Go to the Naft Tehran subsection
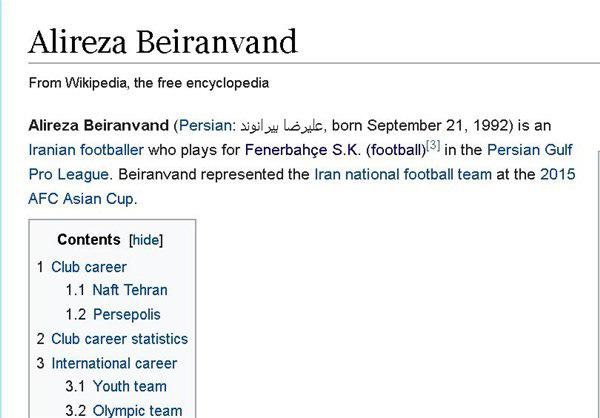Image resolution: width=600 pixels, height=418 pixels. (x=130, y=290)
